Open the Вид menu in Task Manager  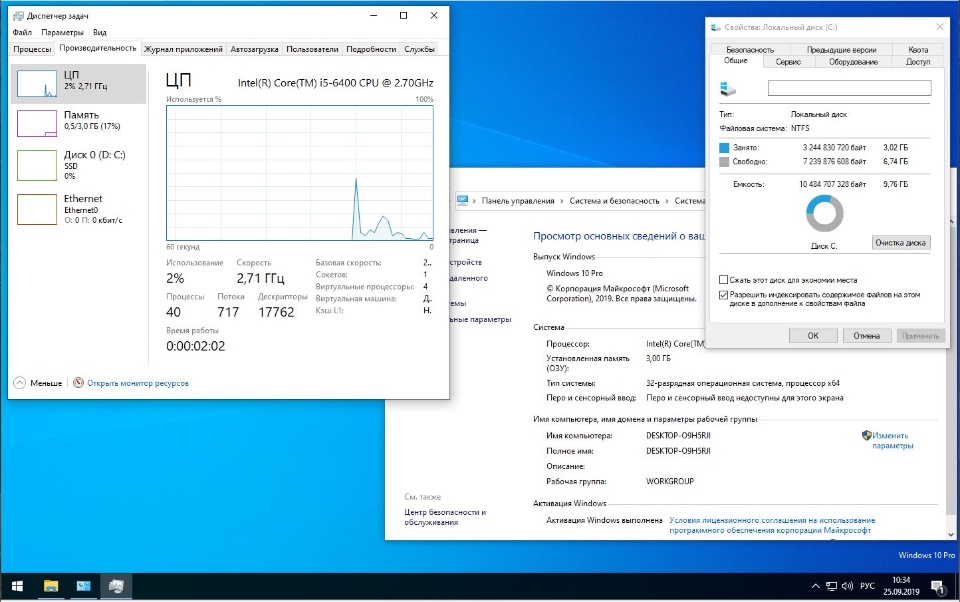pyautogui.click(x=100, y=32)
